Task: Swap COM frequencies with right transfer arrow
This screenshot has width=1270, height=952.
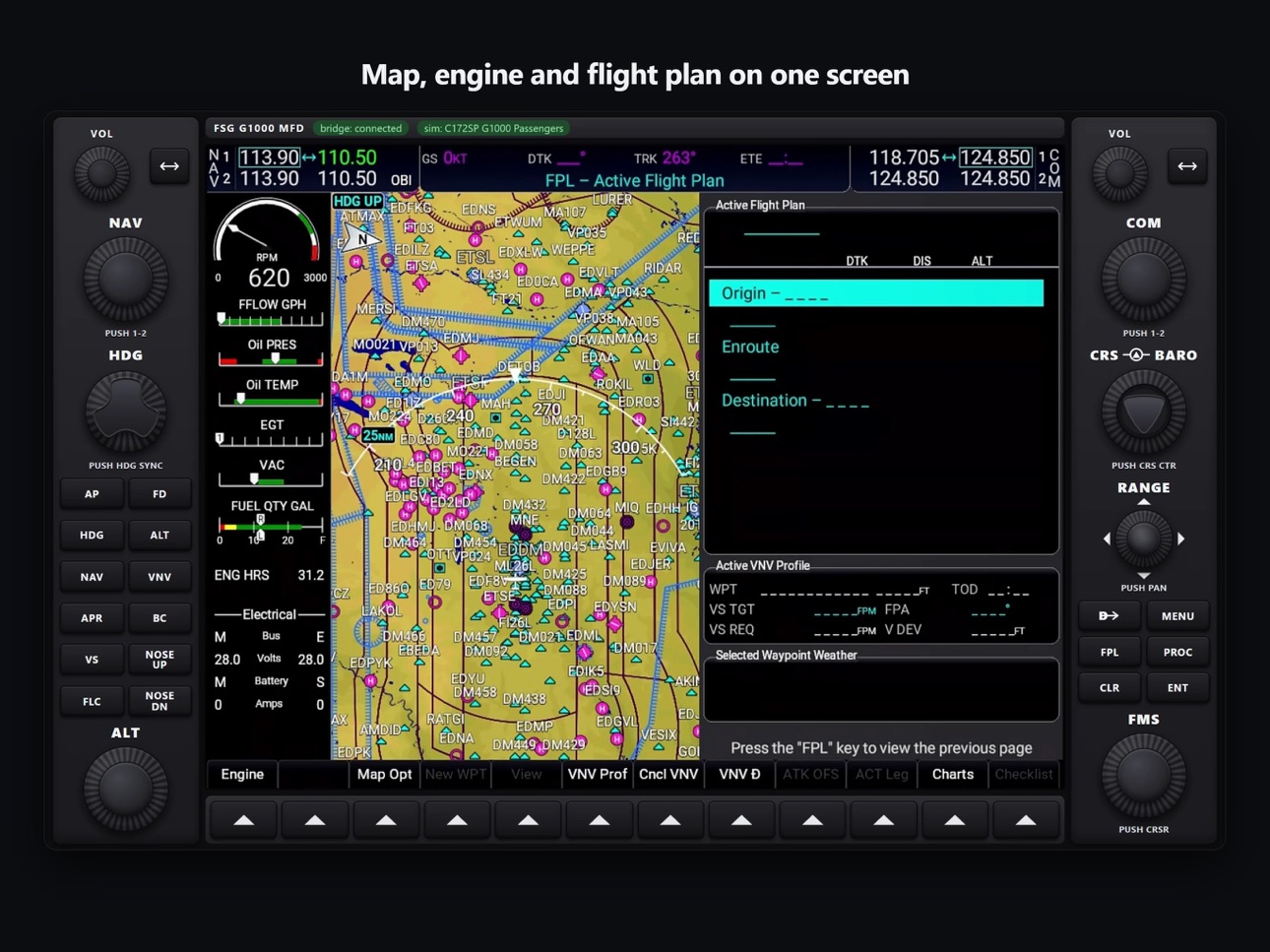Action: click(x=1187, y=165)
